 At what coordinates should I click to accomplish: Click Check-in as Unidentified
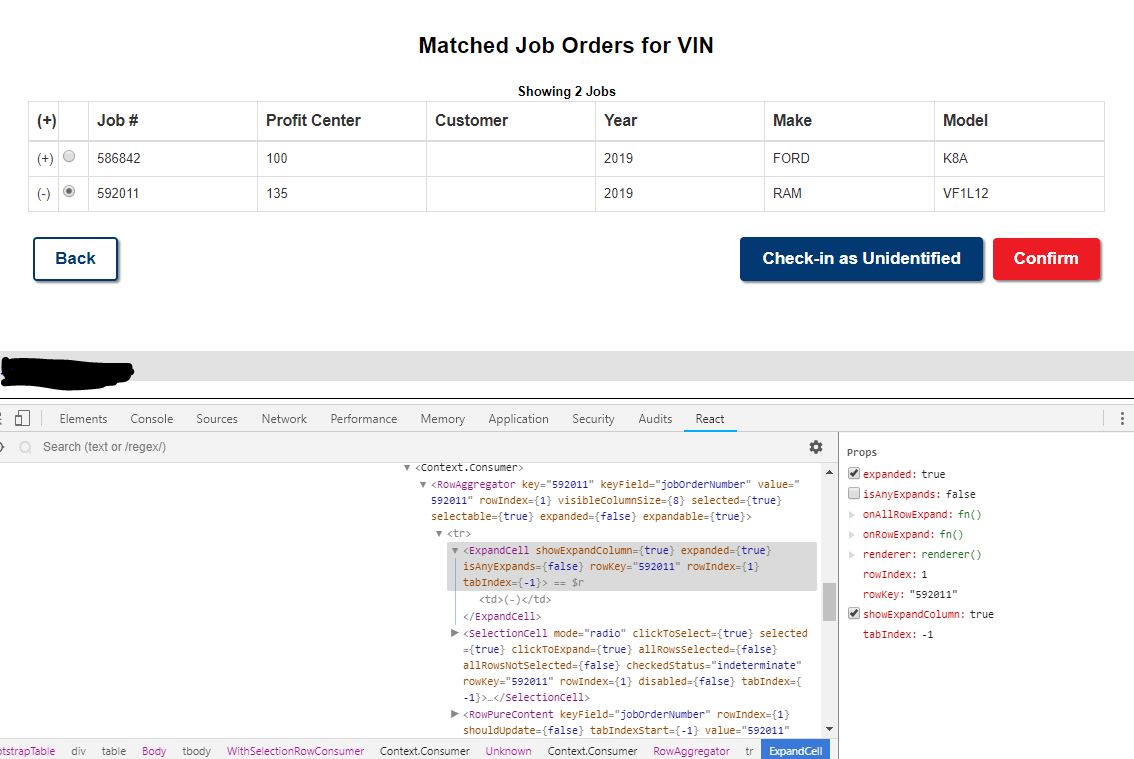tap(861, 258)
